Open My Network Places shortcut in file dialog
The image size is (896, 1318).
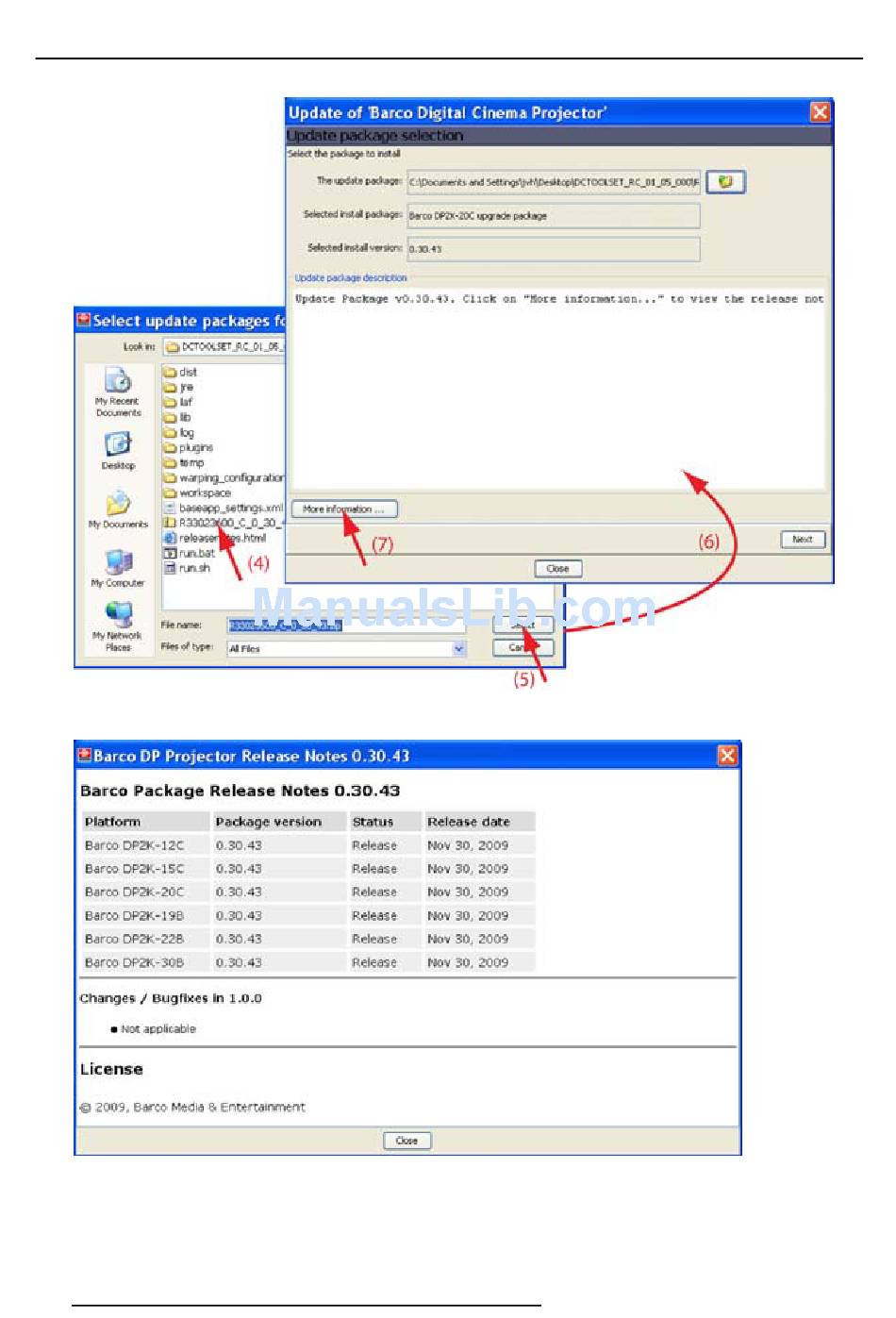[x=118, y=626]
